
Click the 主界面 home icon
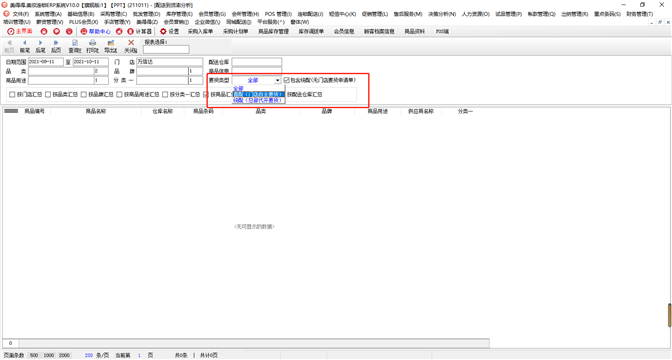[x=20, y=31]
